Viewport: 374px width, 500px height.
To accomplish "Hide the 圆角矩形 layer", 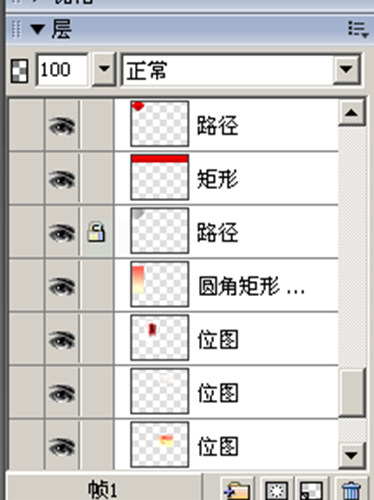I will [x=62, y=286].
